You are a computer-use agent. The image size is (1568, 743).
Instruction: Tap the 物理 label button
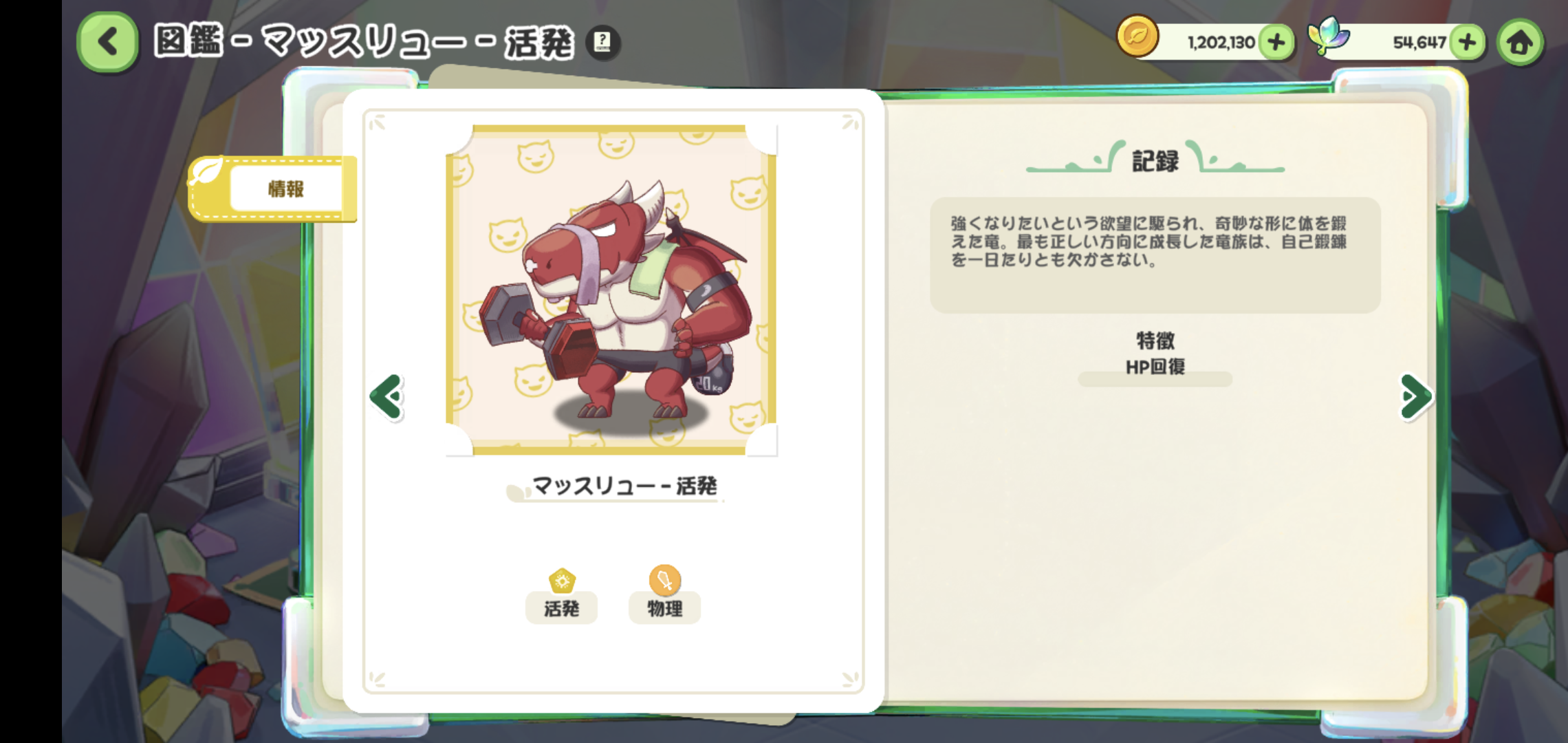664,608
